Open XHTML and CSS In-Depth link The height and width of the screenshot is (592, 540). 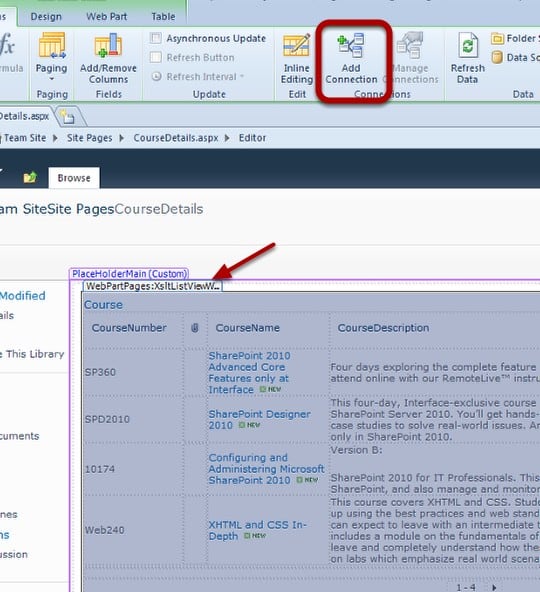click(258, 530)
